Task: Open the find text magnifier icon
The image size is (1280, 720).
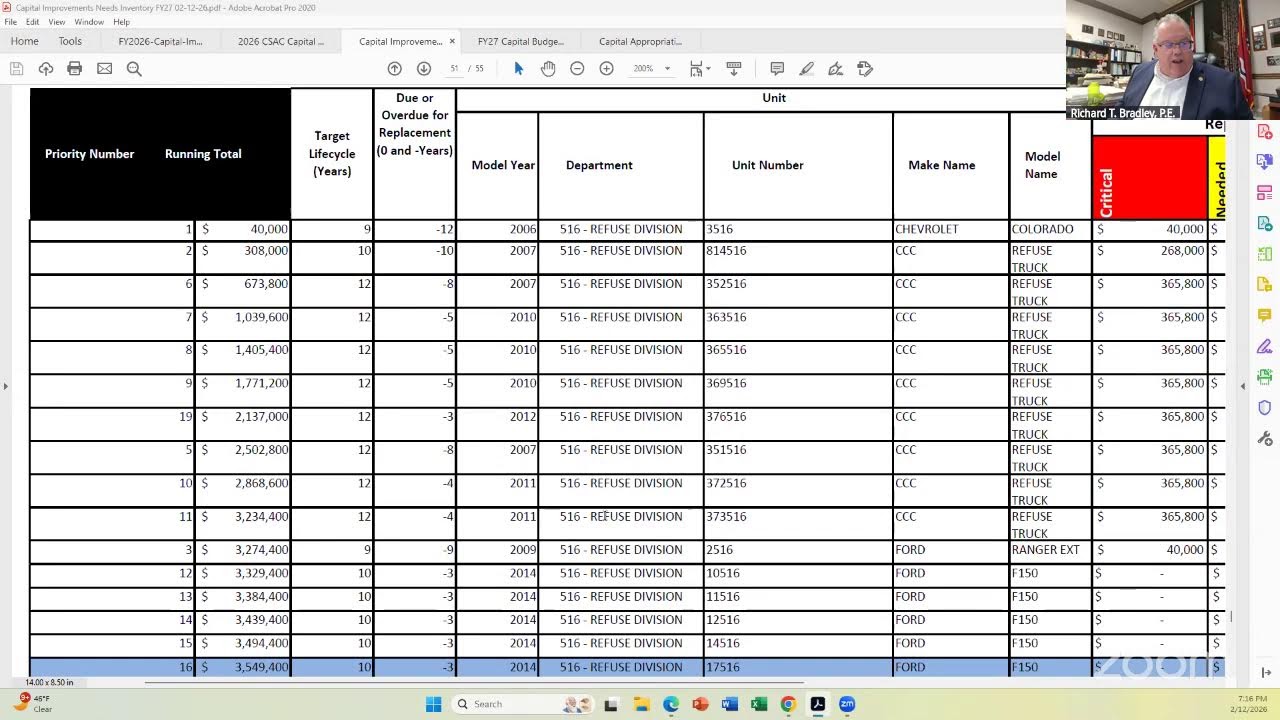Action: tap(134, 69)
